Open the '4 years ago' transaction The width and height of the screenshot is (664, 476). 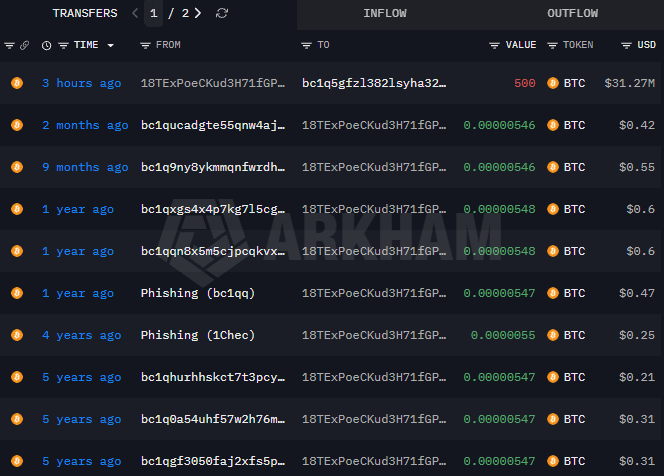81,335
